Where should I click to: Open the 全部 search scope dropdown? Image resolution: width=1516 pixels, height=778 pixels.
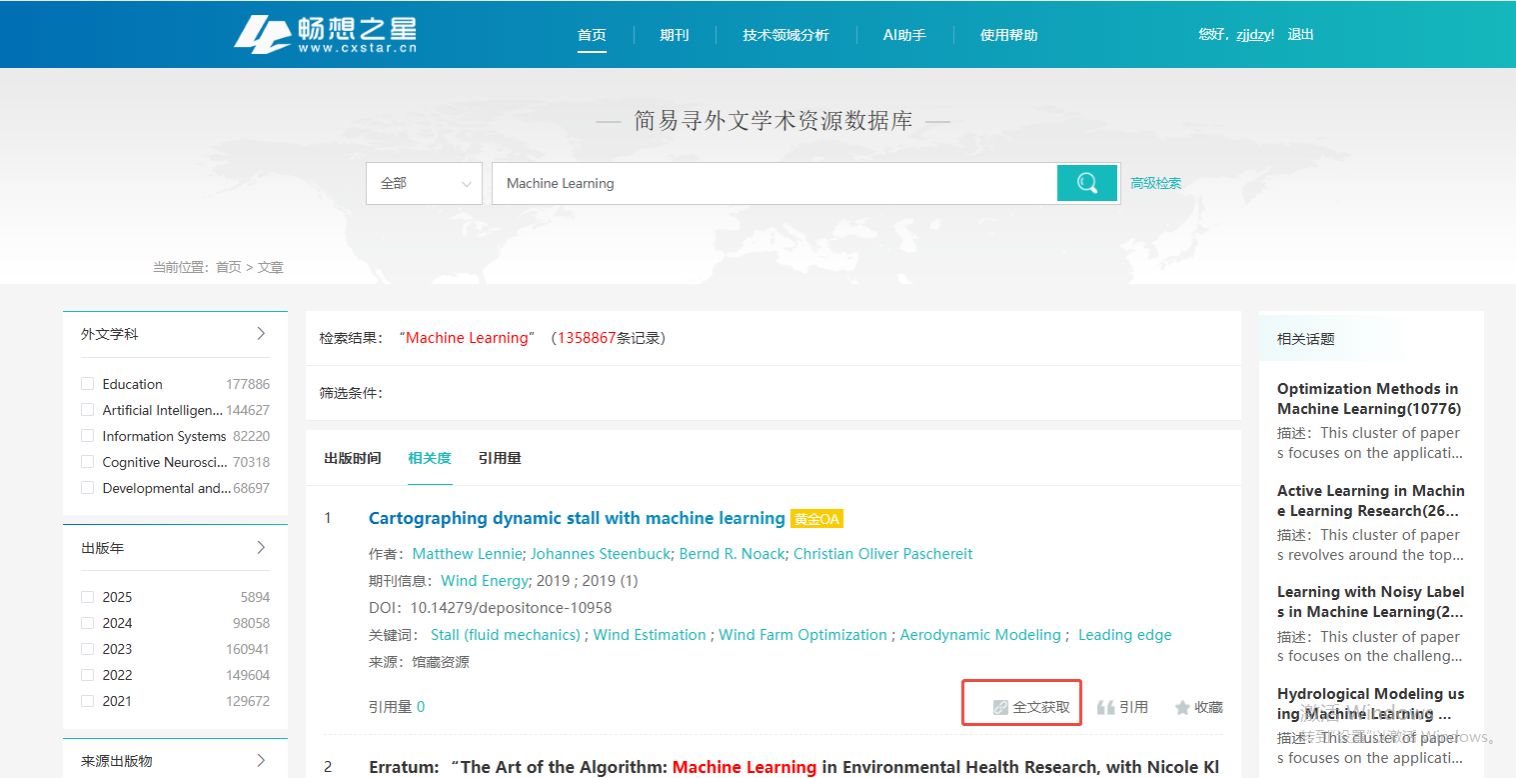click(424, 183)
